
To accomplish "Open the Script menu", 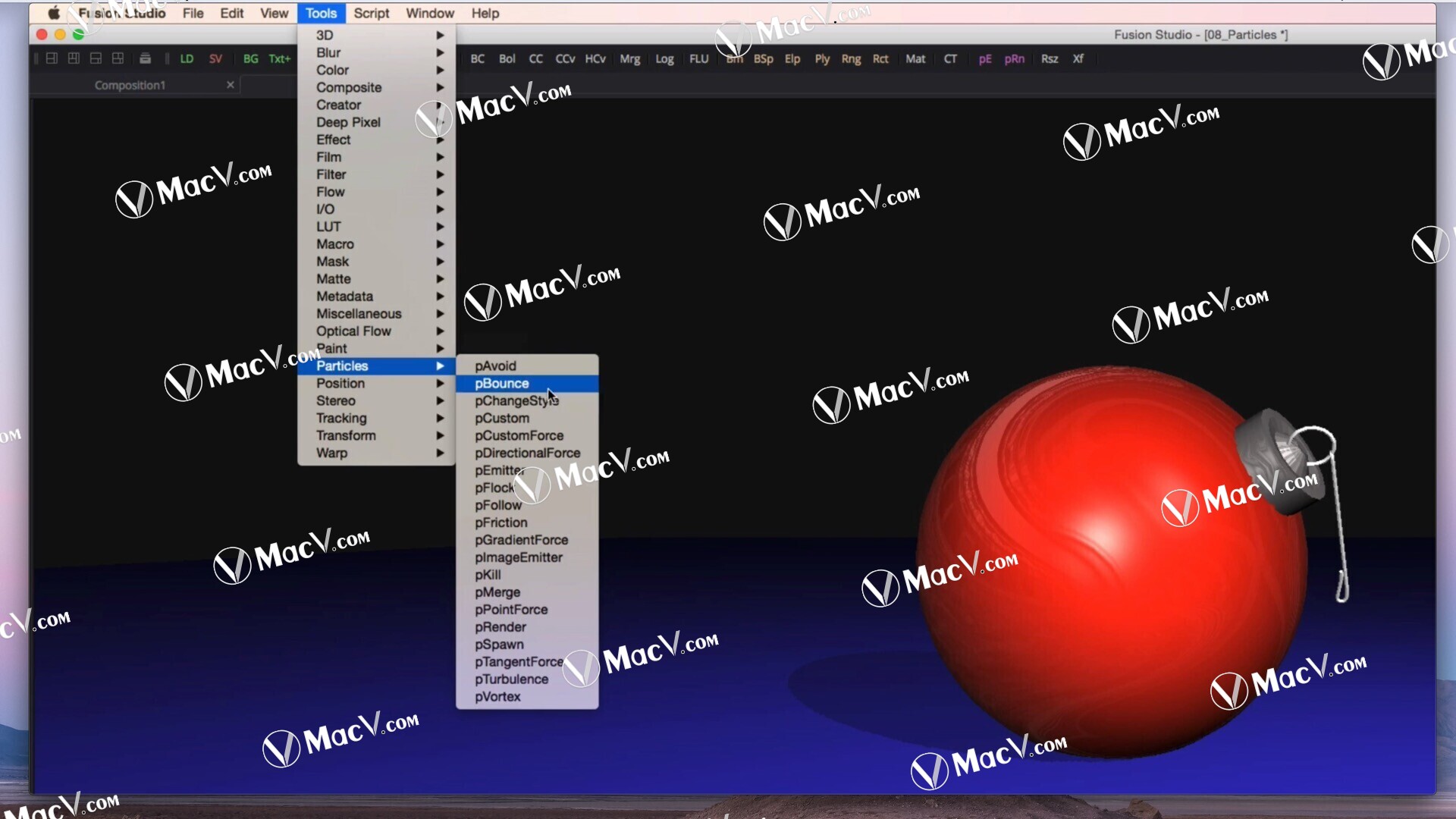I will tap(372, 13).
